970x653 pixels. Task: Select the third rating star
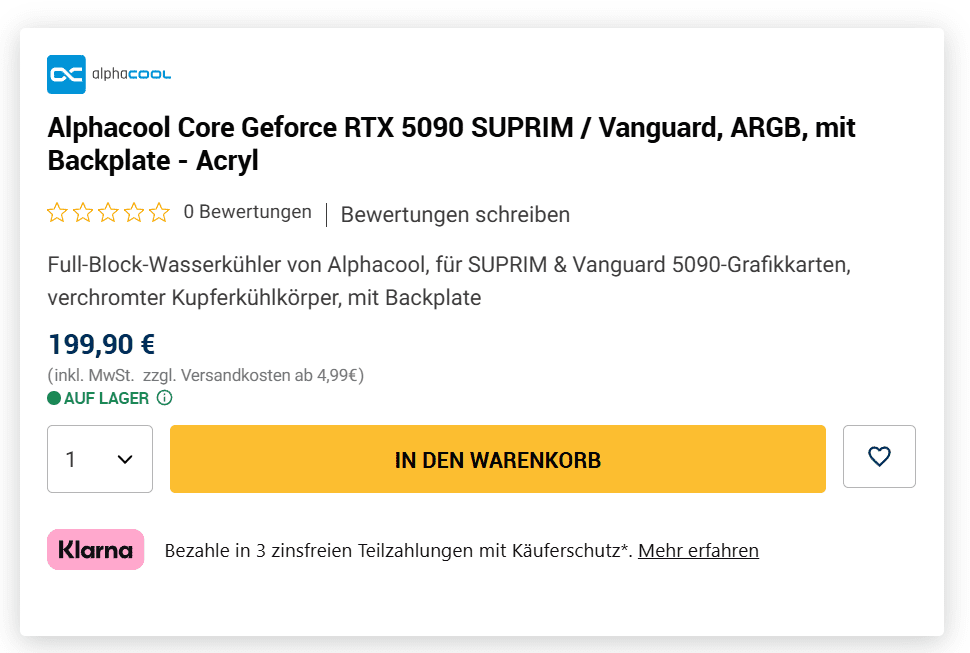pos(108,212)
